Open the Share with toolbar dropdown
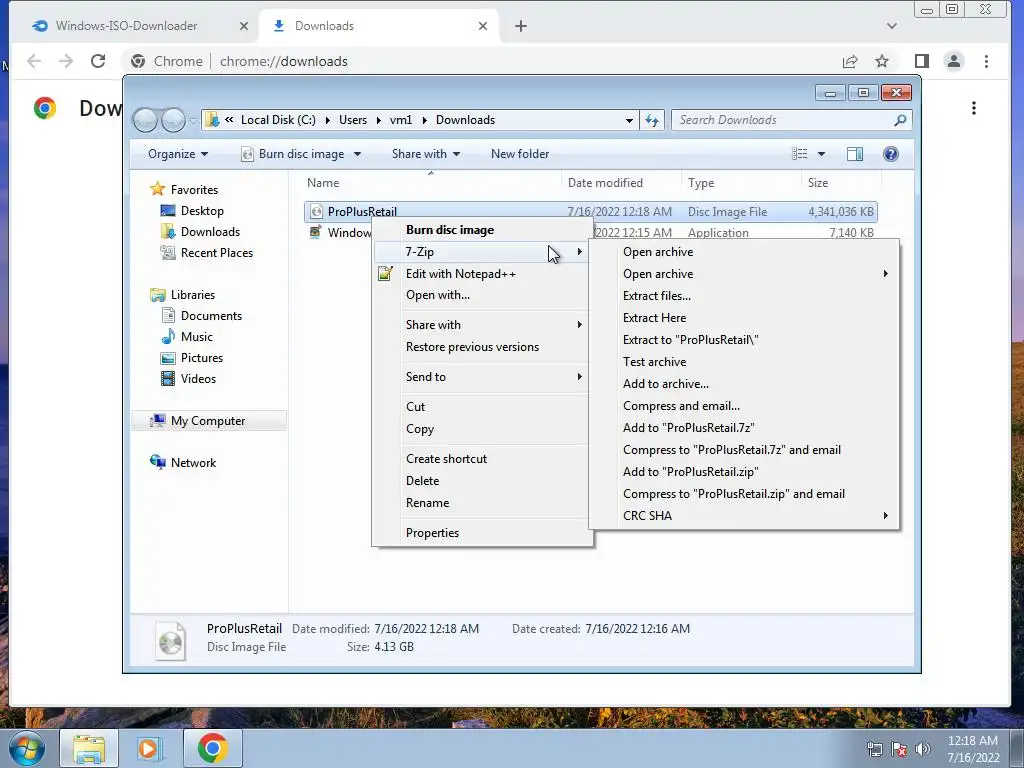1024x768 pixels. pos(426,154)
